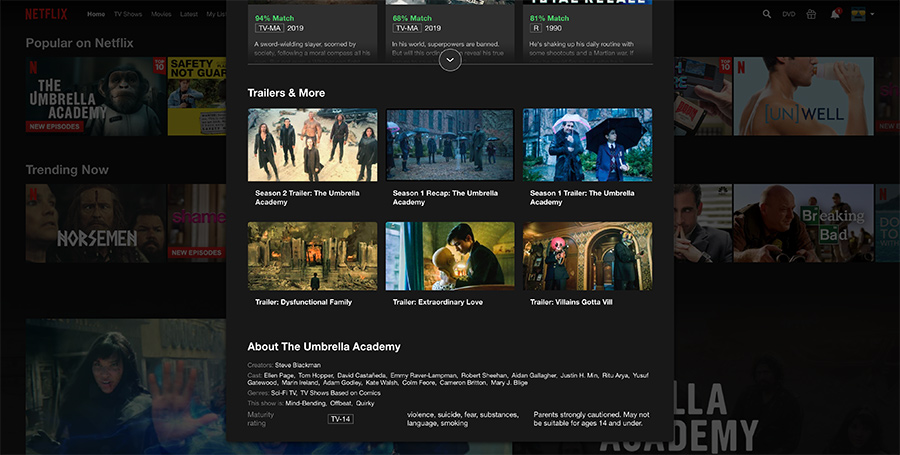This screenshot has width=900, height=455.
Task: Open the Sci-Fi TV genre link
Action: tap(284, 393)
